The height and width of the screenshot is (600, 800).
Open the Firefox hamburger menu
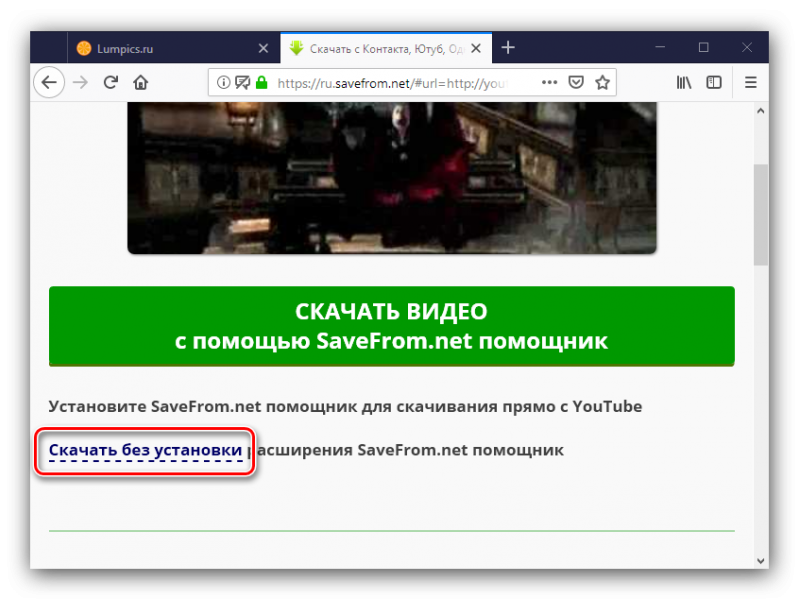[751, 82]
